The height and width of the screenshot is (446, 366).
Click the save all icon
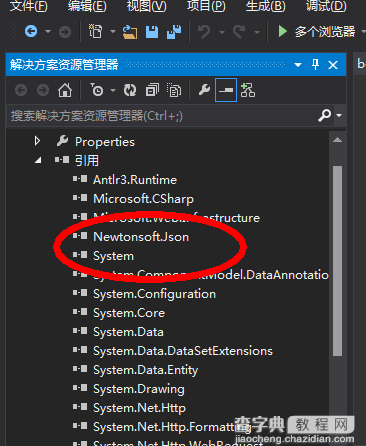click(174, 32)
